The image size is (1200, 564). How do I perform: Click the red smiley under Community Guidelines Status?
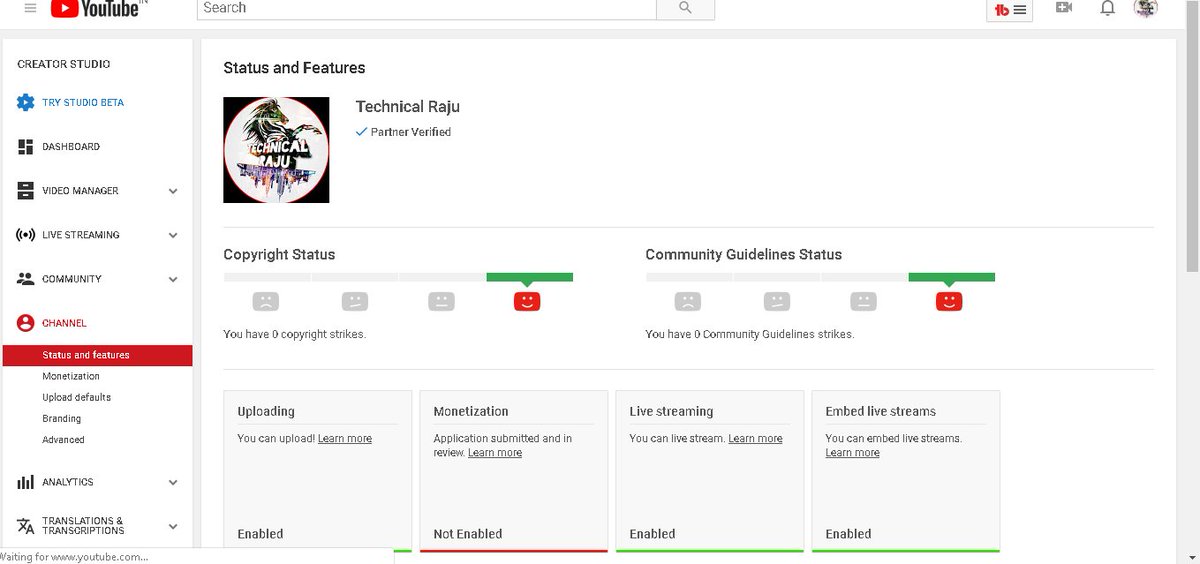(949, 300)
